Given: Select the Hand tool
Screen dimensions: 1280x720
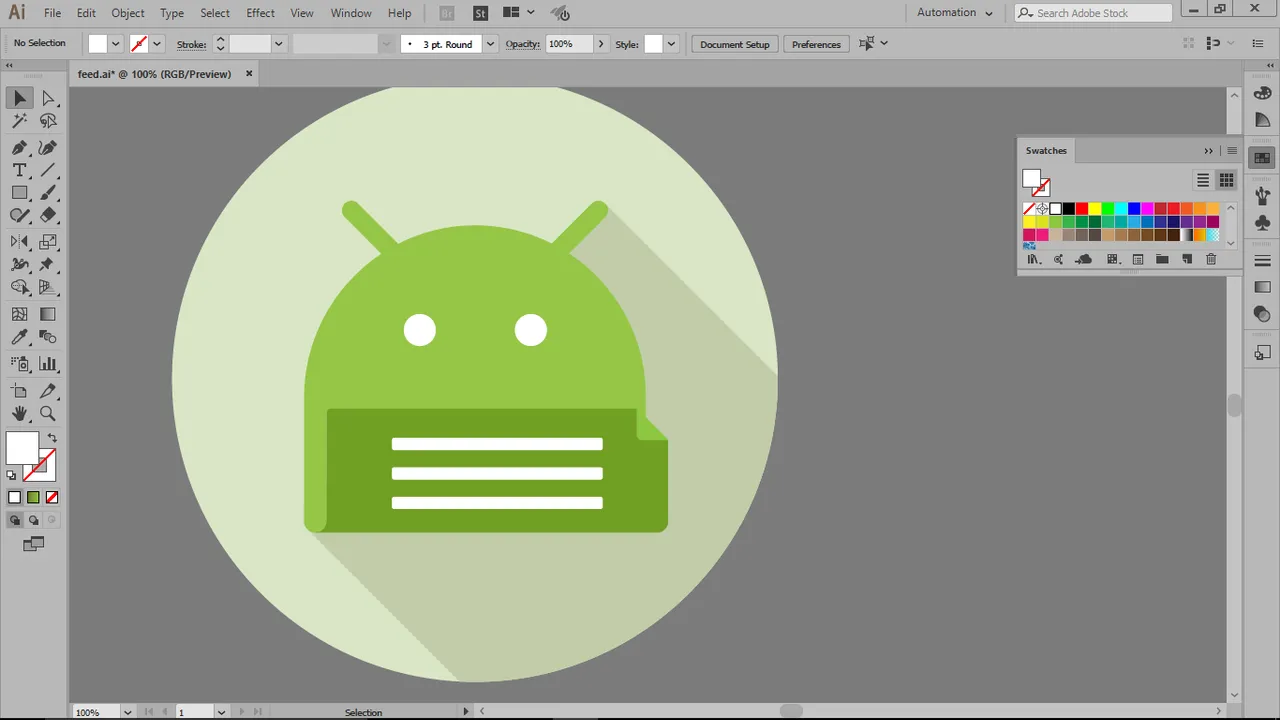Looking at the screenshot, I should pos(20,414).
